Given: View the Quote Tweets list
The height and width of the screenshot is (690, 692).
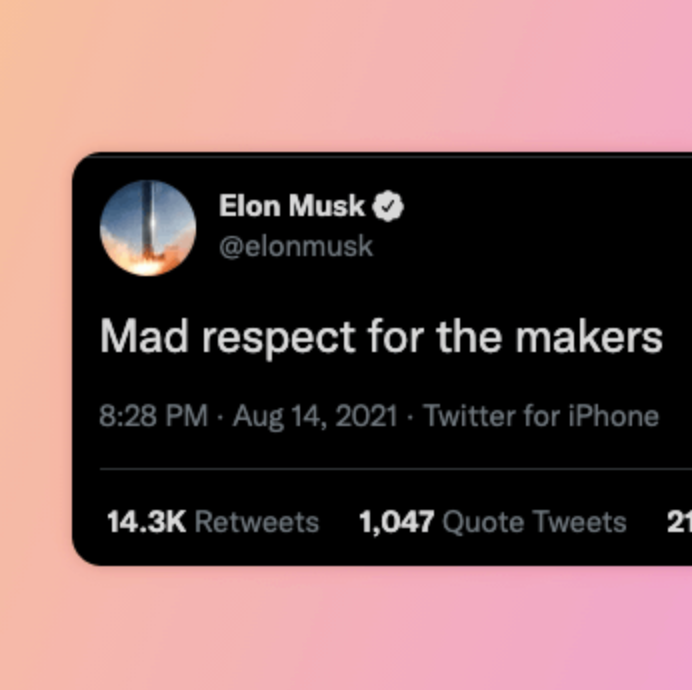Looking at the screenshot, I should [x=534, y=522].
